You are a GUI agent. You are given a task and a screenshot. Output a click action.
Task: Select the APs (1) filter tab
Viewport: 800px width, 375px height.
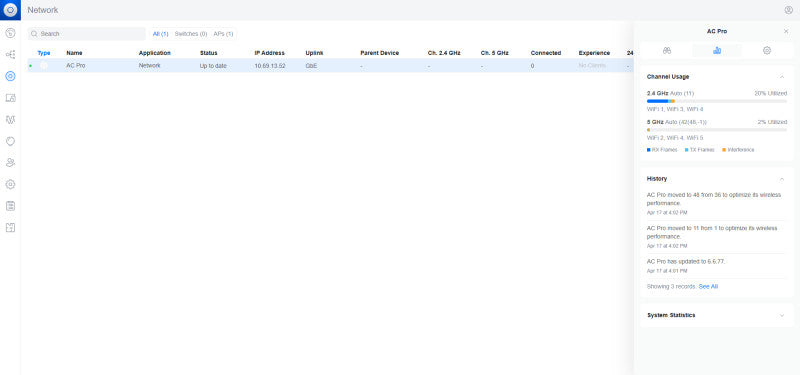pyautogui.click(x=223, y=34)
